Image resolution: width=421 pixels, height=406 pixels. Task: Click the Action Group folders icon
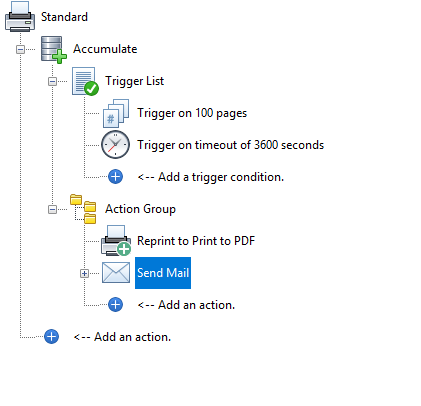[83, 209]
